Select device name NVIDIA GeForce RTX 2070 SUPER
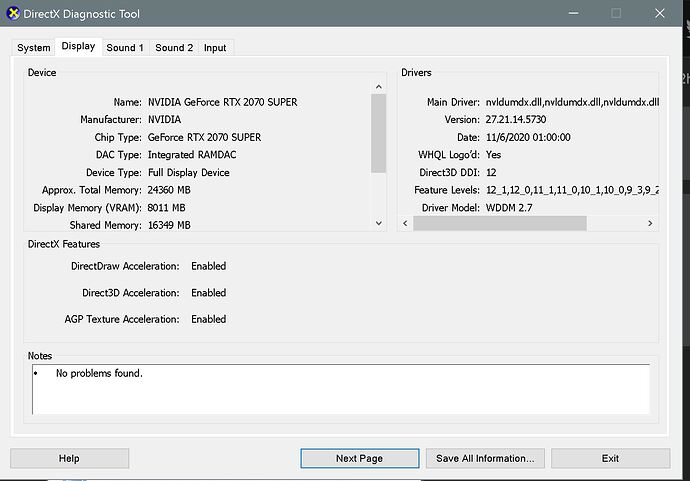 pos(223,102)
